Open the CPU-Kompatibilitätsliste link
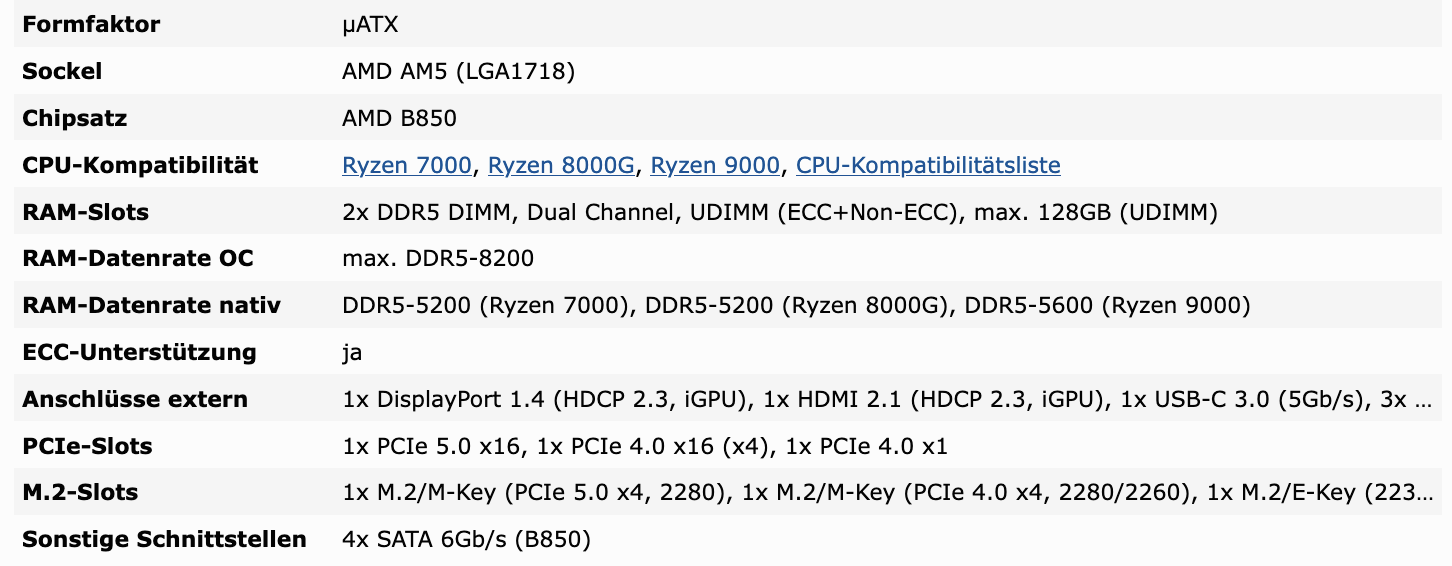The width and height of the screenshot is (1452, 566). (x=928, y=165)
